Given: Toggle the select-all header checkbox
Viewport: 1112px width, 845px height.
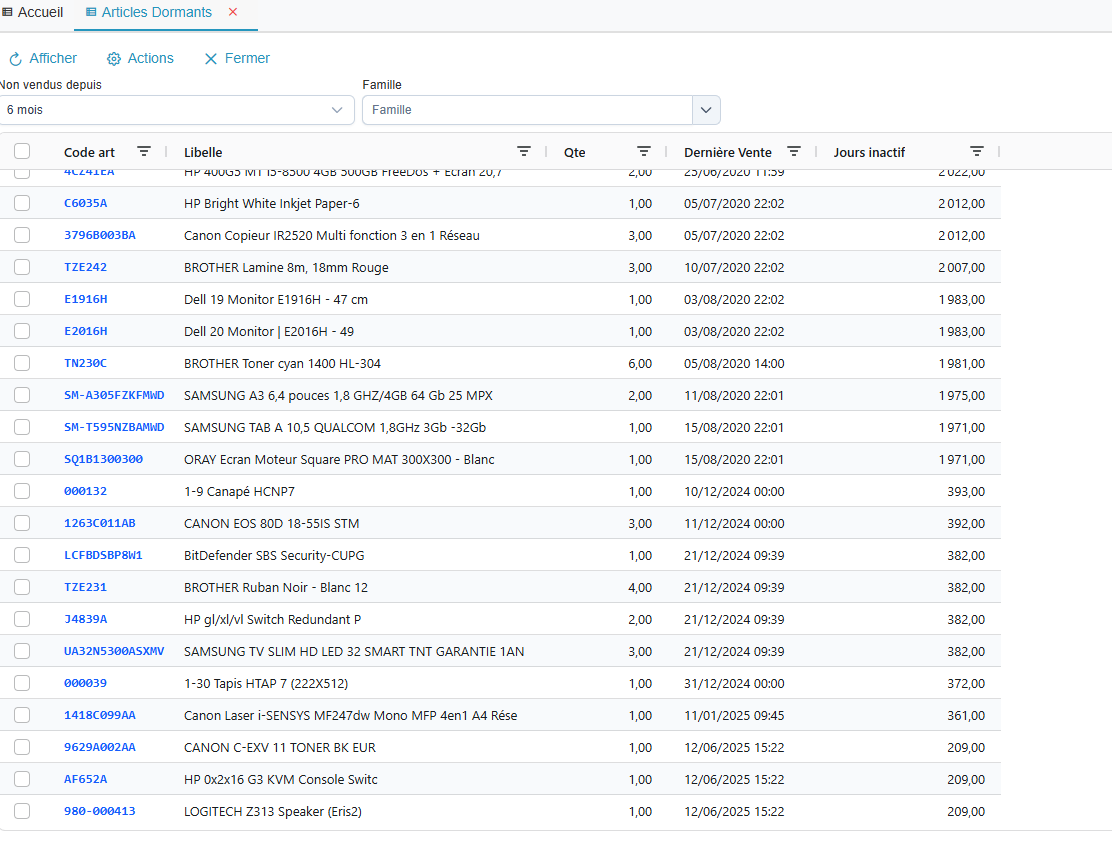Looking at the screenshot, I should 22,152.
